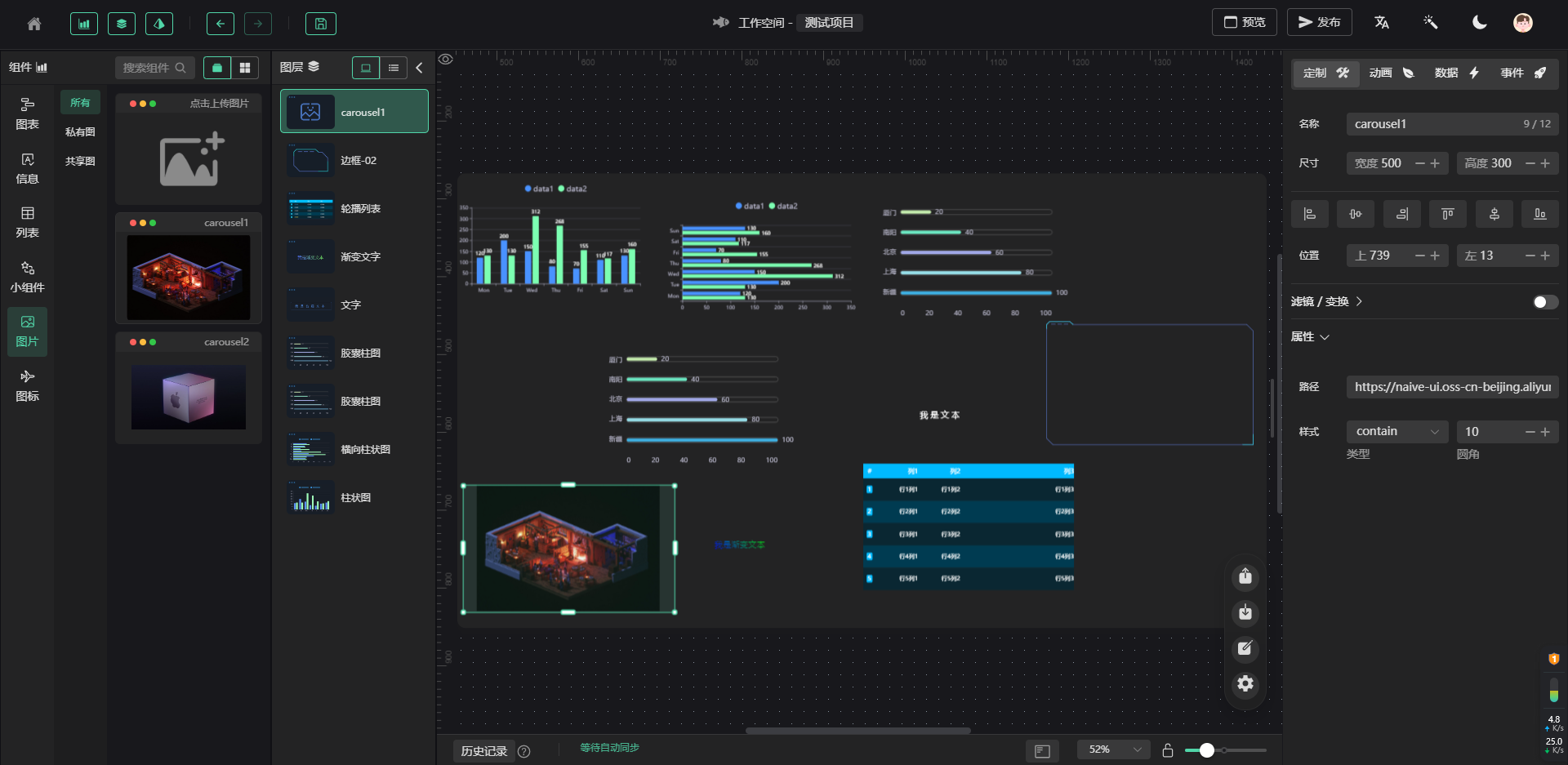Select the 共享图 filter tab
Viewport: 1568px width, 765px height.
click(x=80, y=161)
